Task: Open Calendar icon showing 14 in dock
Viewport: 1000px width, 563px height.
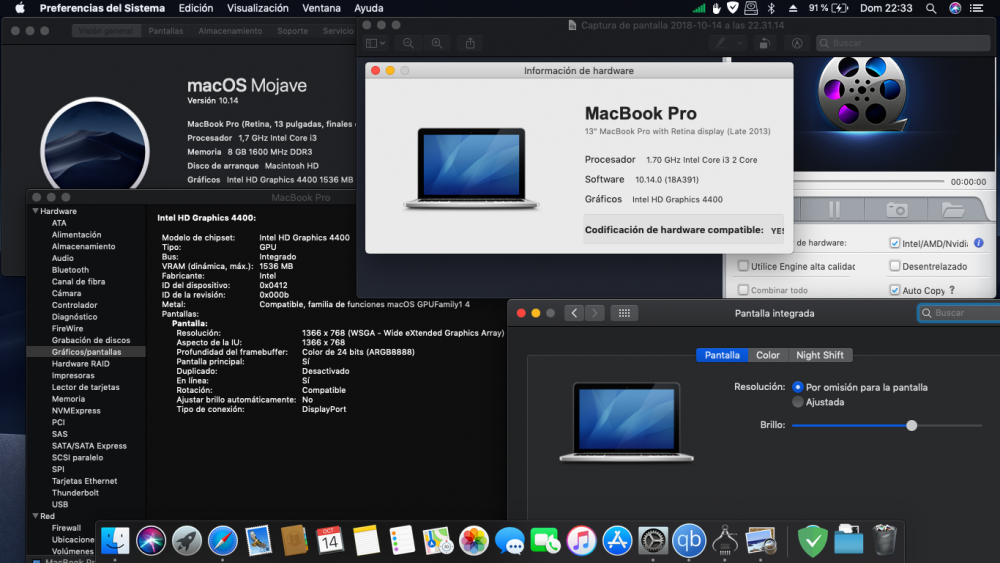Action: tap(330, 541)
